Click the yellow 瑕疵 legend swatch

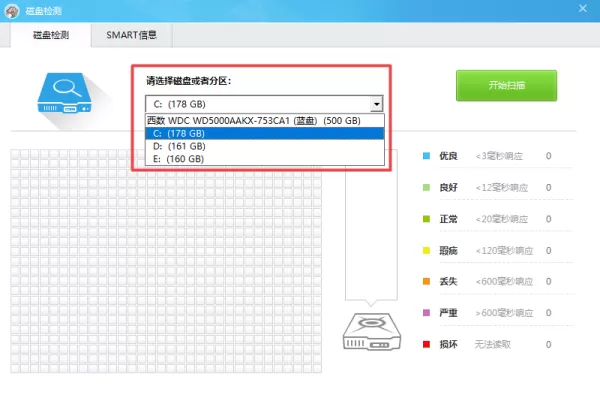click(x=426, y=250)
